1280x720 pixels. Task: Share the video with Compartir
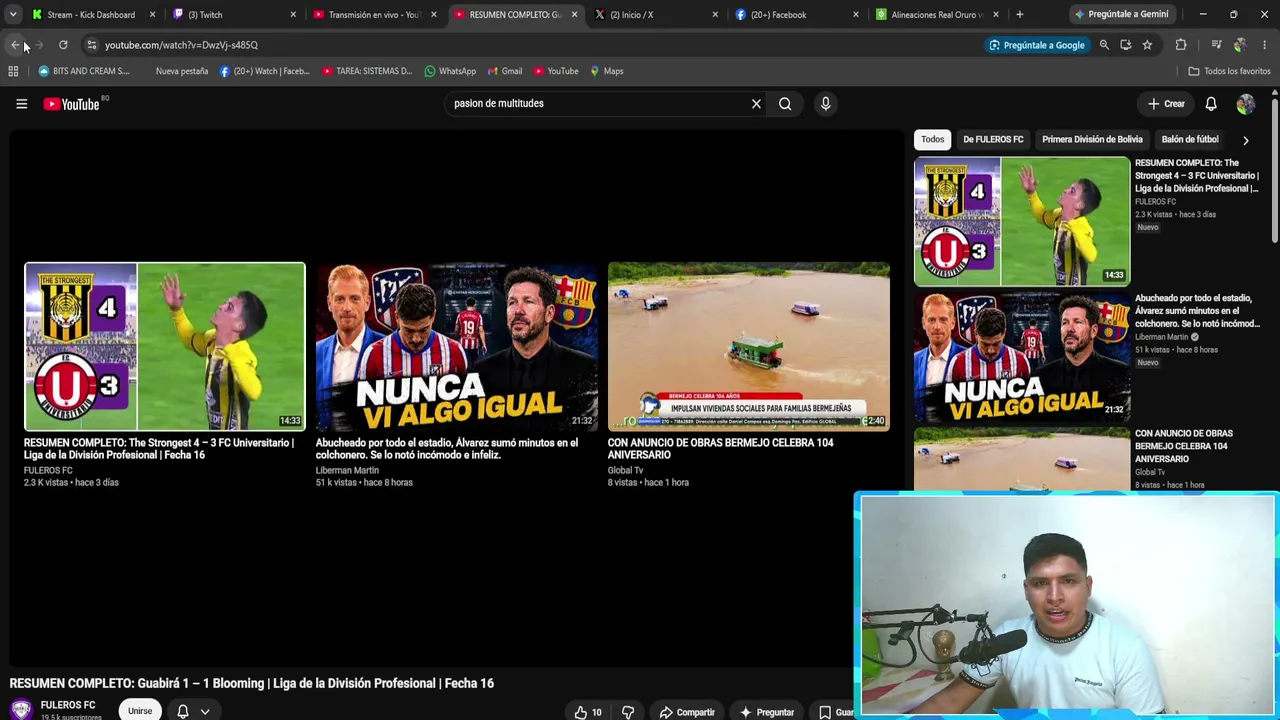pyautogui.click(x=687, y=712)
